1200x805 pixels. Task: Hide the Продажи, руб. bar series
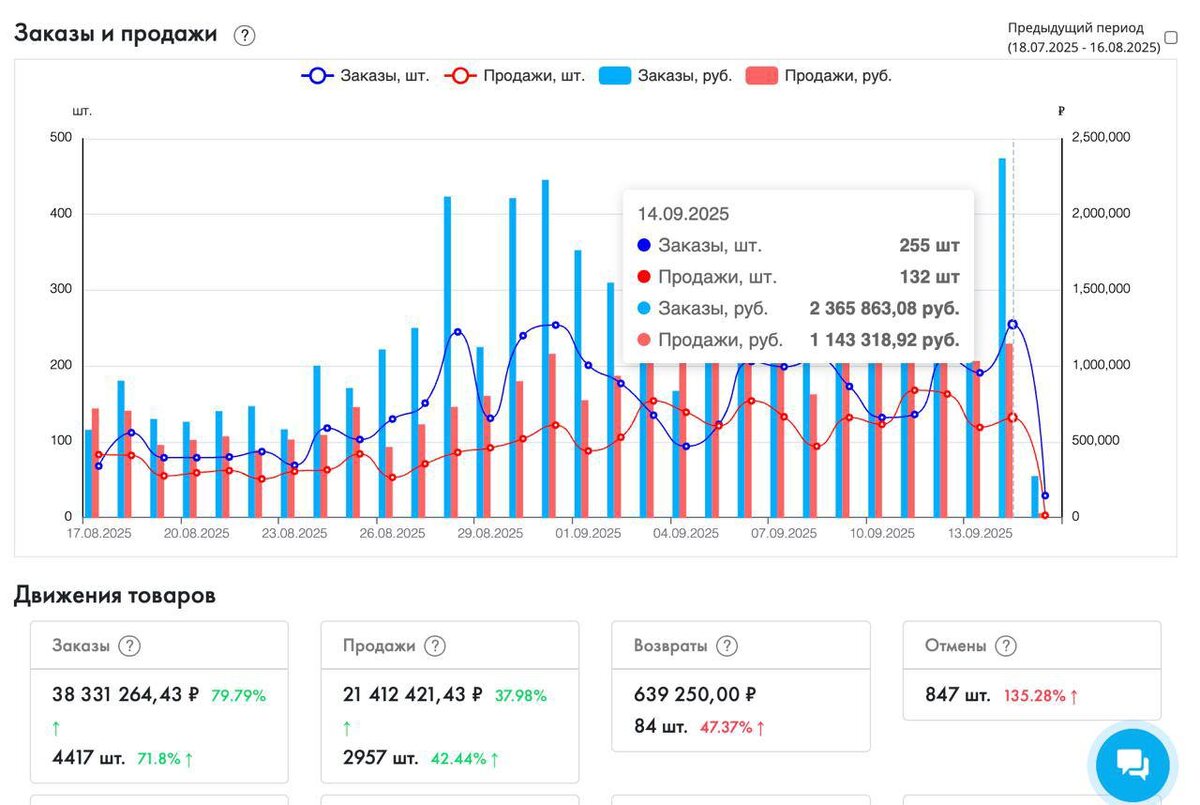pyautogui.click(x=819, y=76)
